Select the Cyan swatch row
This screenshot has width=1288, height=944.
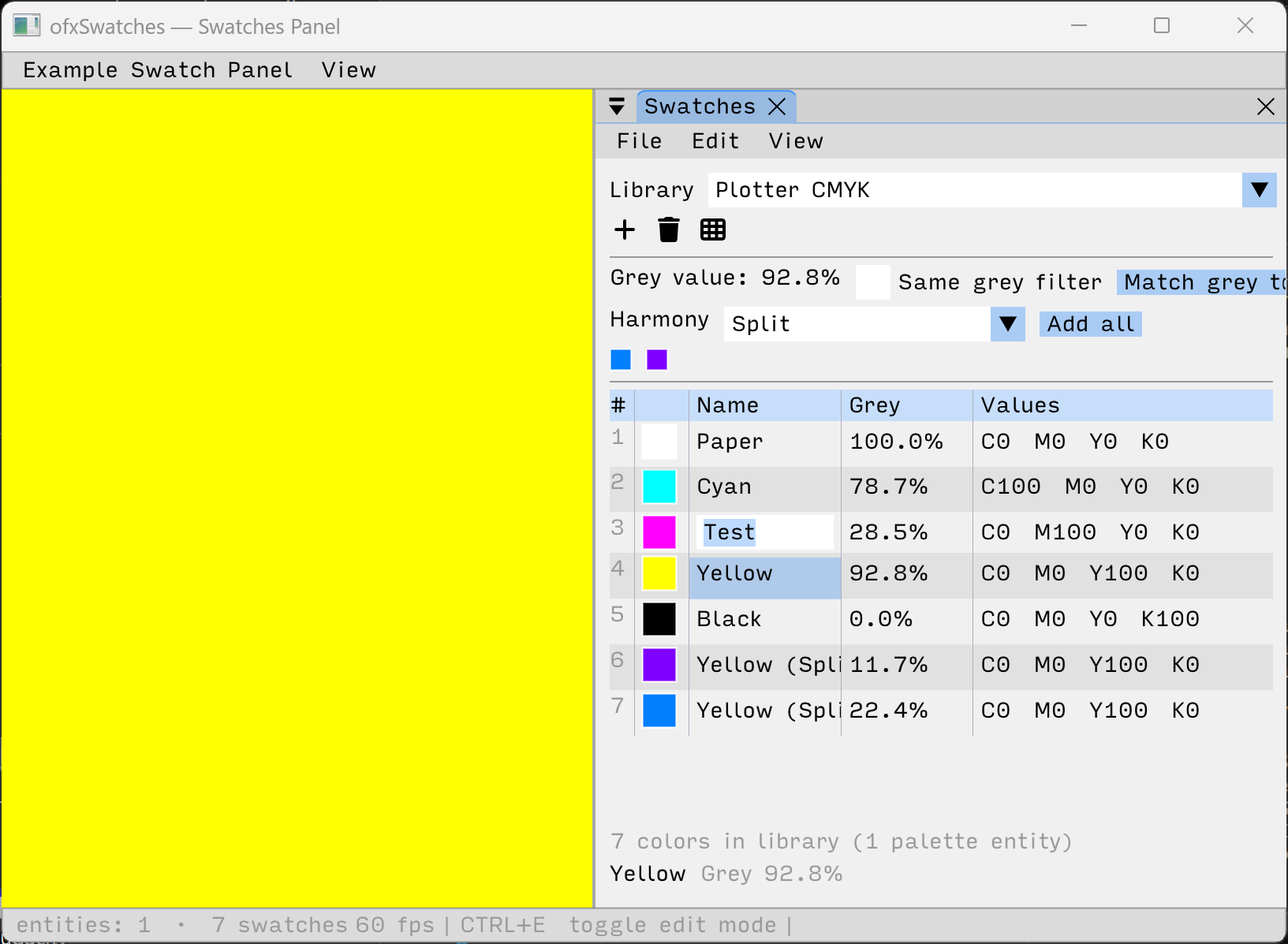point(941,487)
